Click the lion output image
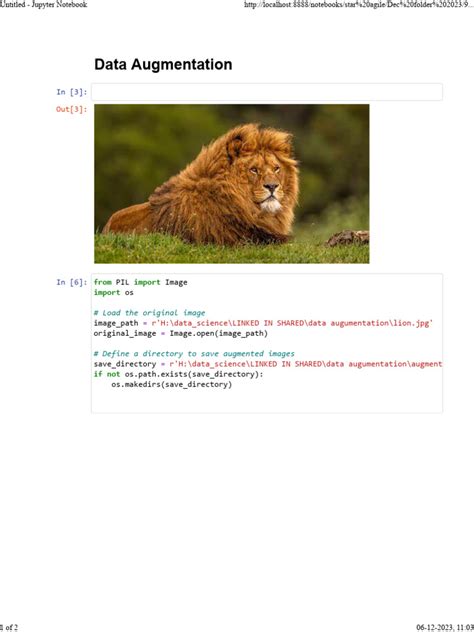Screen dimensions: 474x632 231,184
